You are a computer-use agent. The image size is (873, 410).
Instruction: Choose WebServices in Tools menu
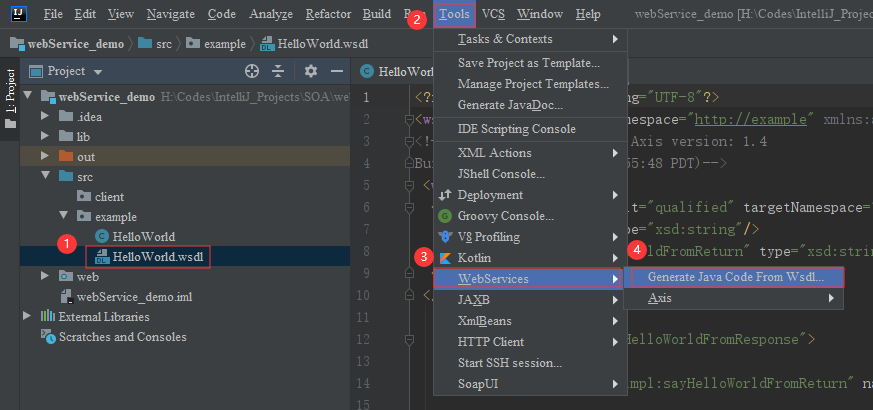[x=528, y=278]
